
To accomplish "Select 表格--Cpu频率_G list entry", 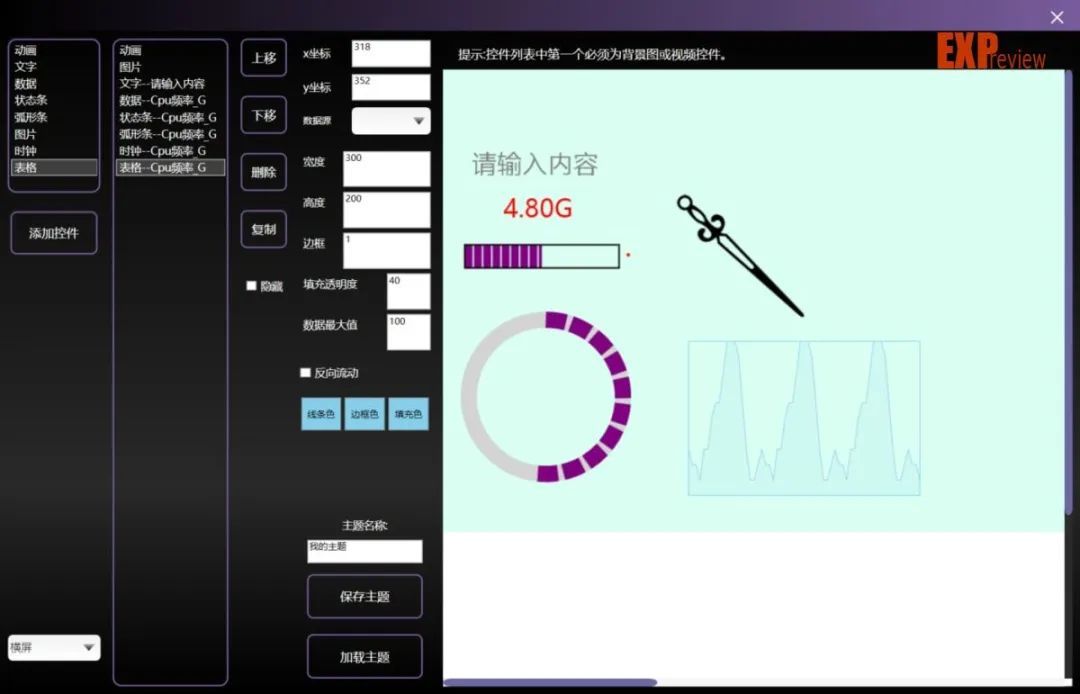I will click(x=170, y=167).
